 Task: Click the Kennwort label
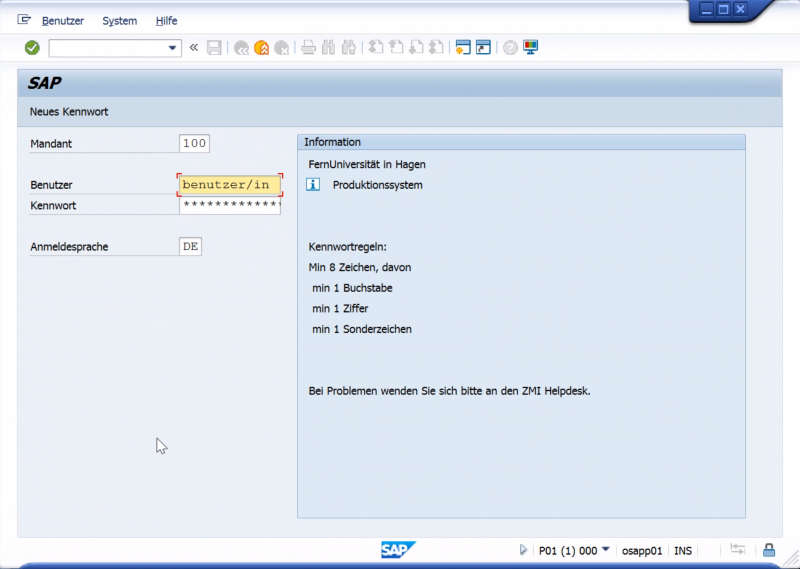pyautogui.click(x=53, y=206)
